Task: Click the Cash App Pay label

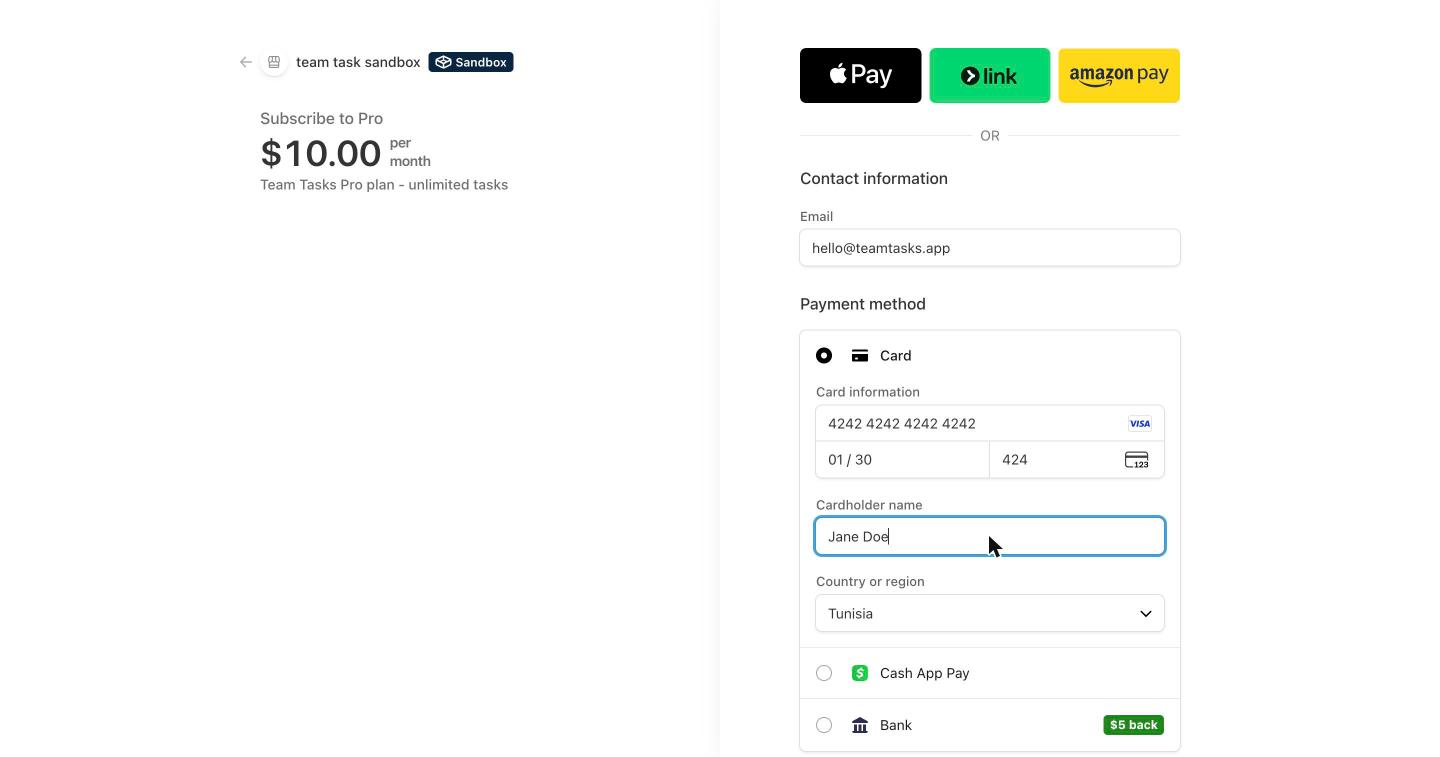Action: (x=925, y=673)
